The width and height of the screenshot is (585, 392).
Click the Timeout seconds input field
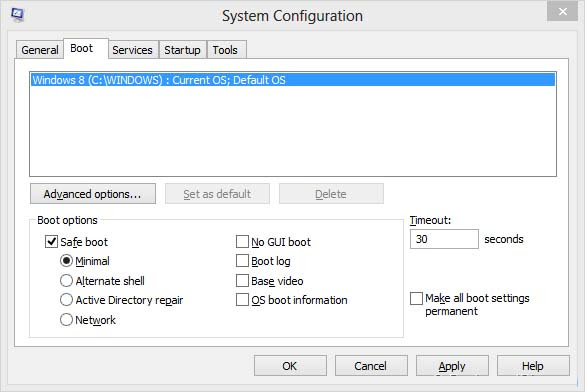444,239
